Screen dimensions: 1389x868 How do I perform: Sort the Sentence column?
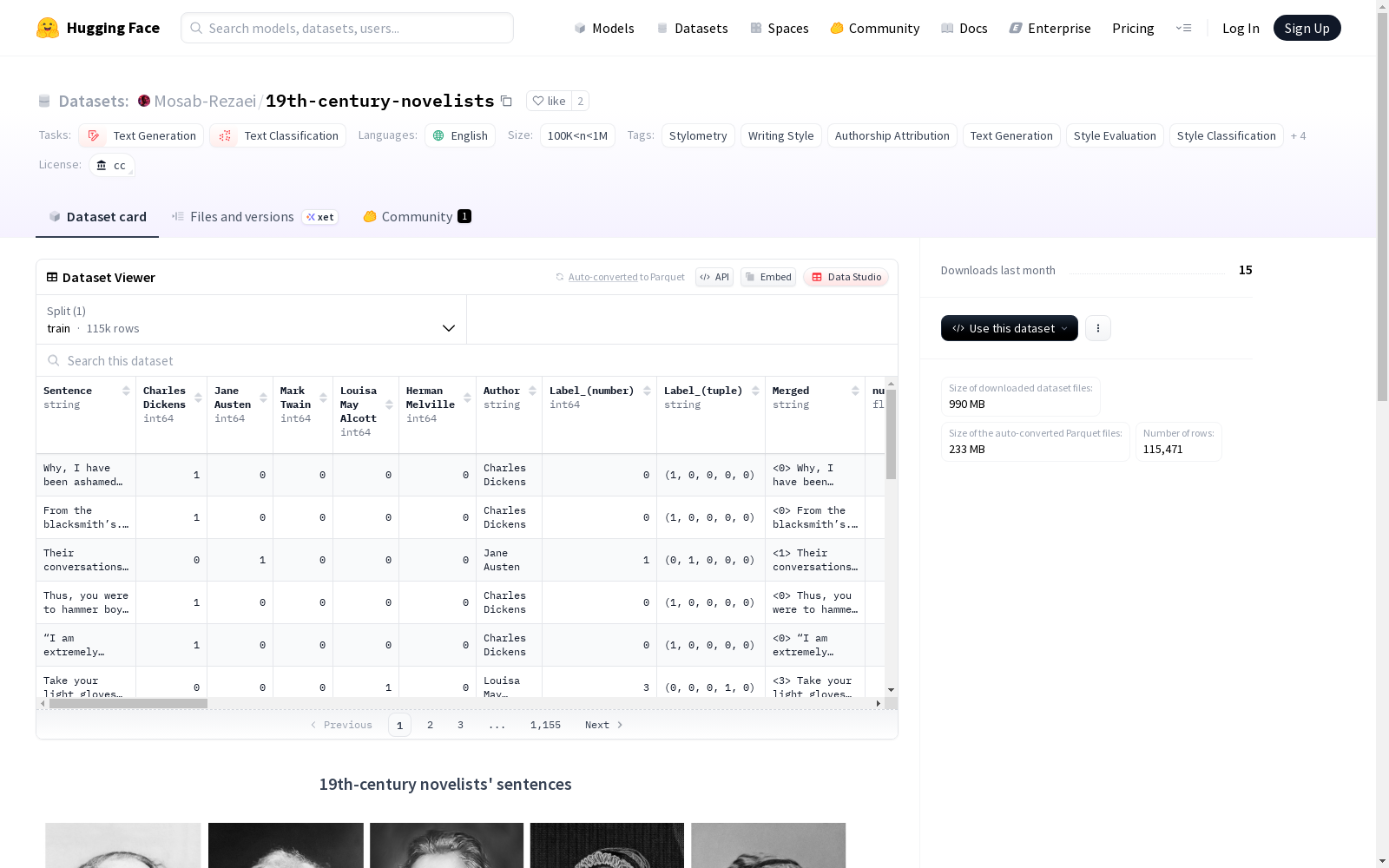coord(126,391)
